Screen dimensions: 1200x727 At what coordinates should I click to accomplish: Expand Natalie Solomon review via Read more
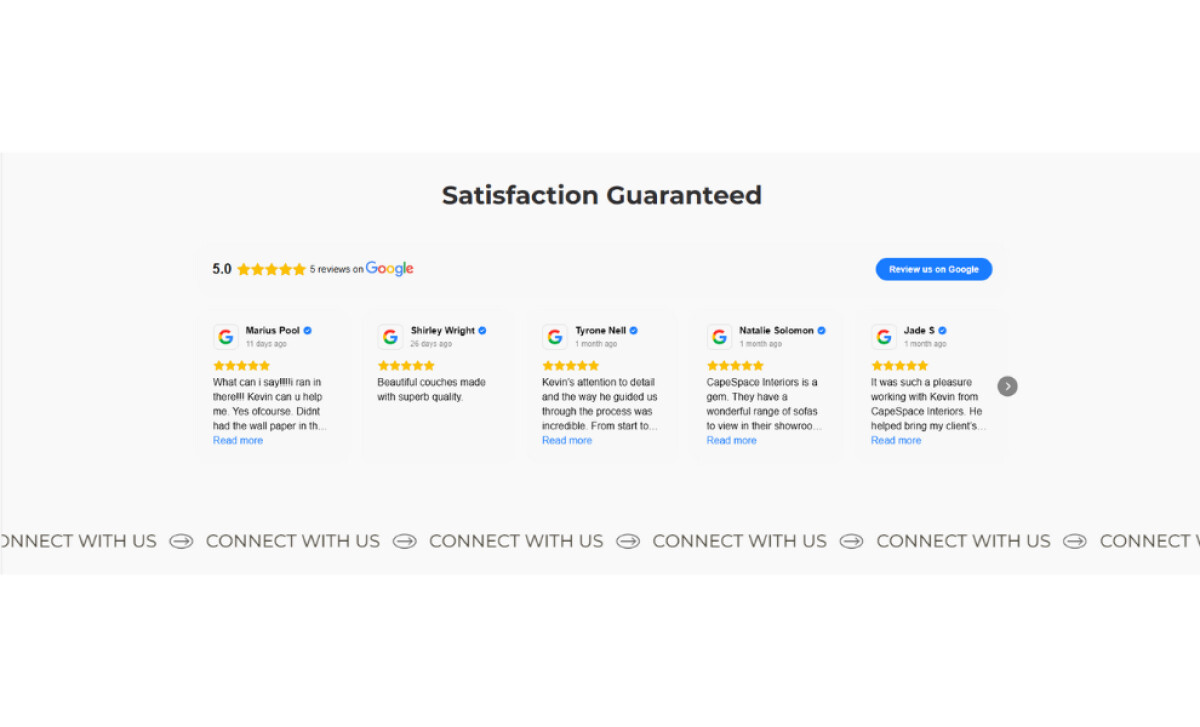coord(731,440)
